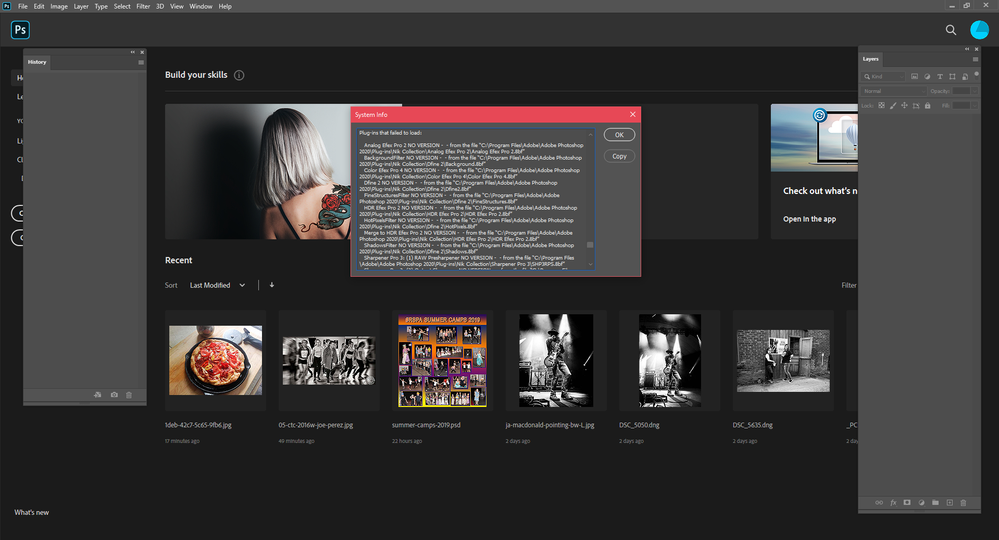Collapse the History panel with double arrows
999x540 pixels.
click(x=133, y=52)
